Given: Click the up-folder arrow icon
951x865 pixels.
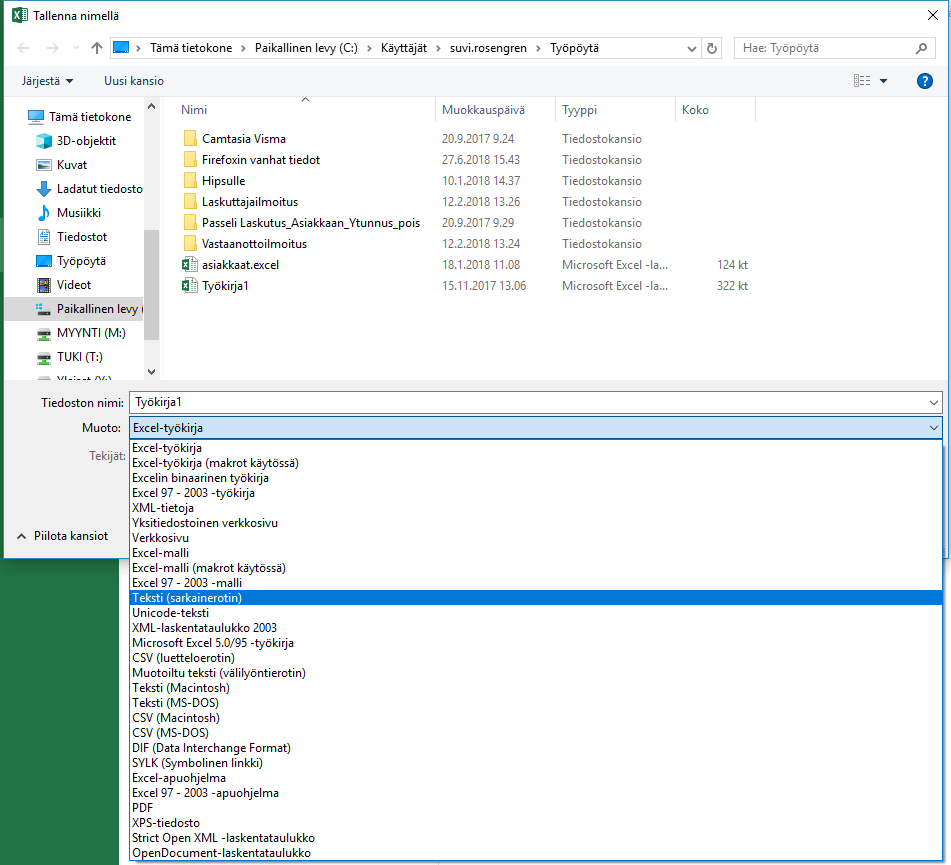Looking at the screenshot, I should [x=97, y=48].
